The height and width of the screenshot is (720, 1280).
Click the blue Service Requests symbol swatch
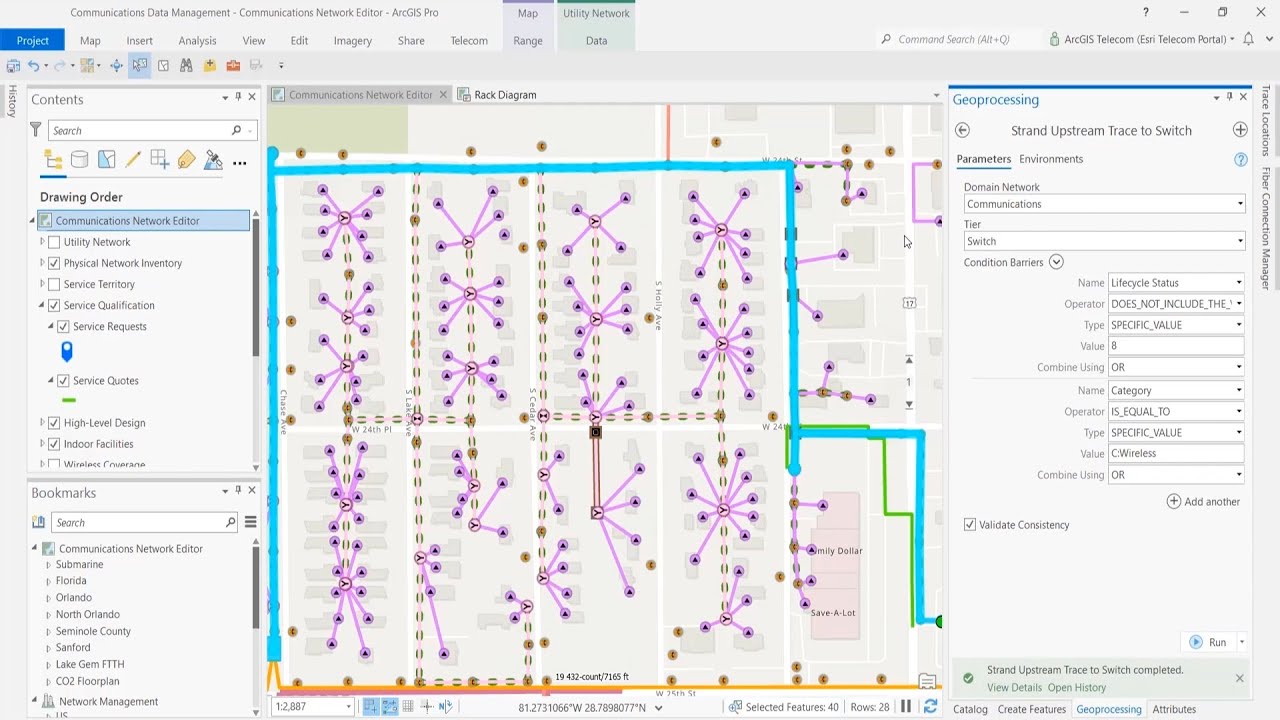click(67, 351)
